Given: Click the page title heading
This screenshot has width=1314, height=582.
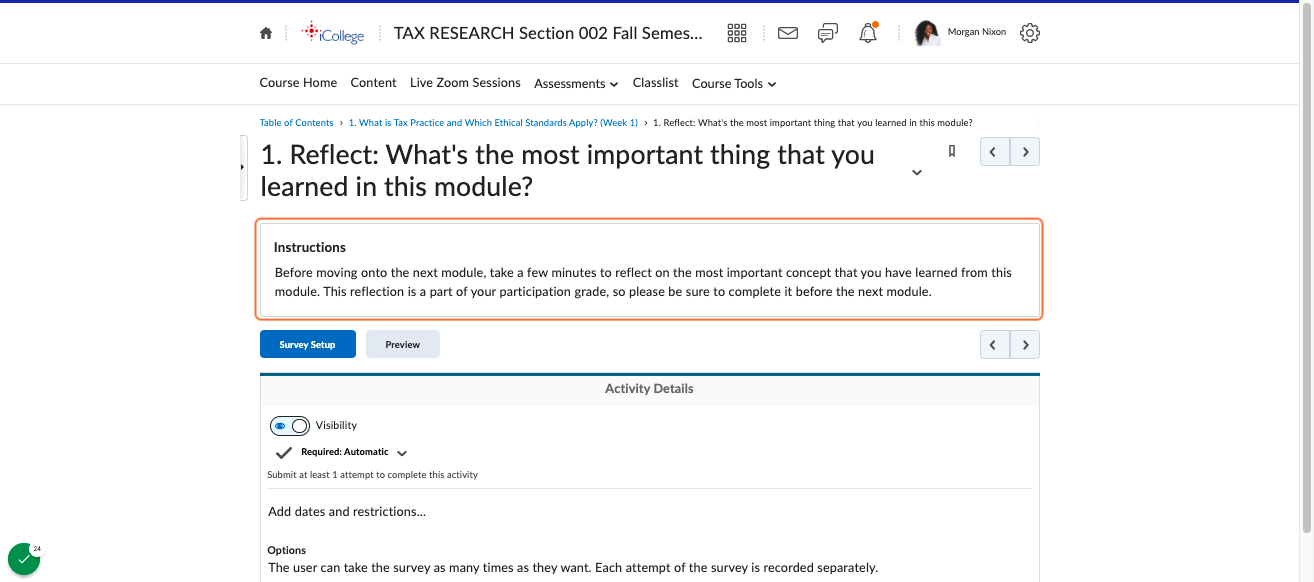Looking at the screenshot, I should [567, 171].
